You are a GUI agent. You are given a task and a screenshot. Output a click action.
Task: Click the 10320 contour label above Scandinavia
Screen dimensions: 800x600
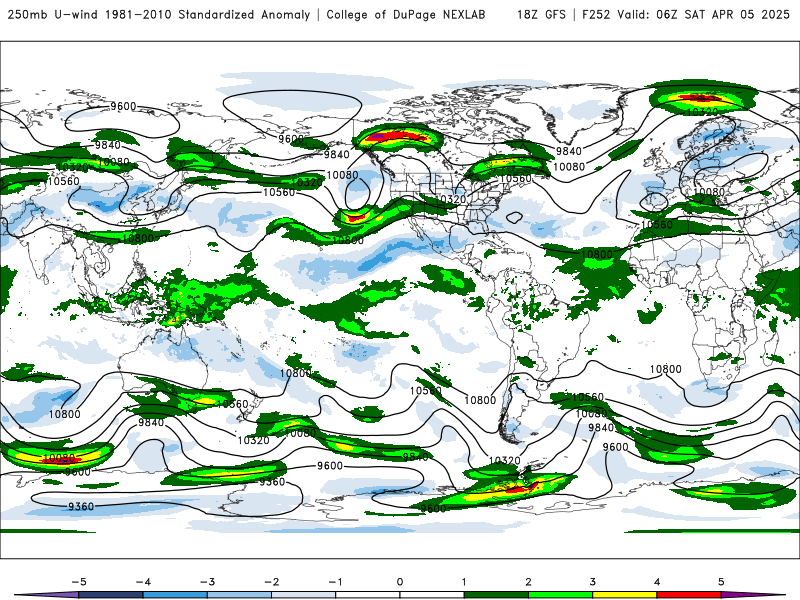(703, 112)
